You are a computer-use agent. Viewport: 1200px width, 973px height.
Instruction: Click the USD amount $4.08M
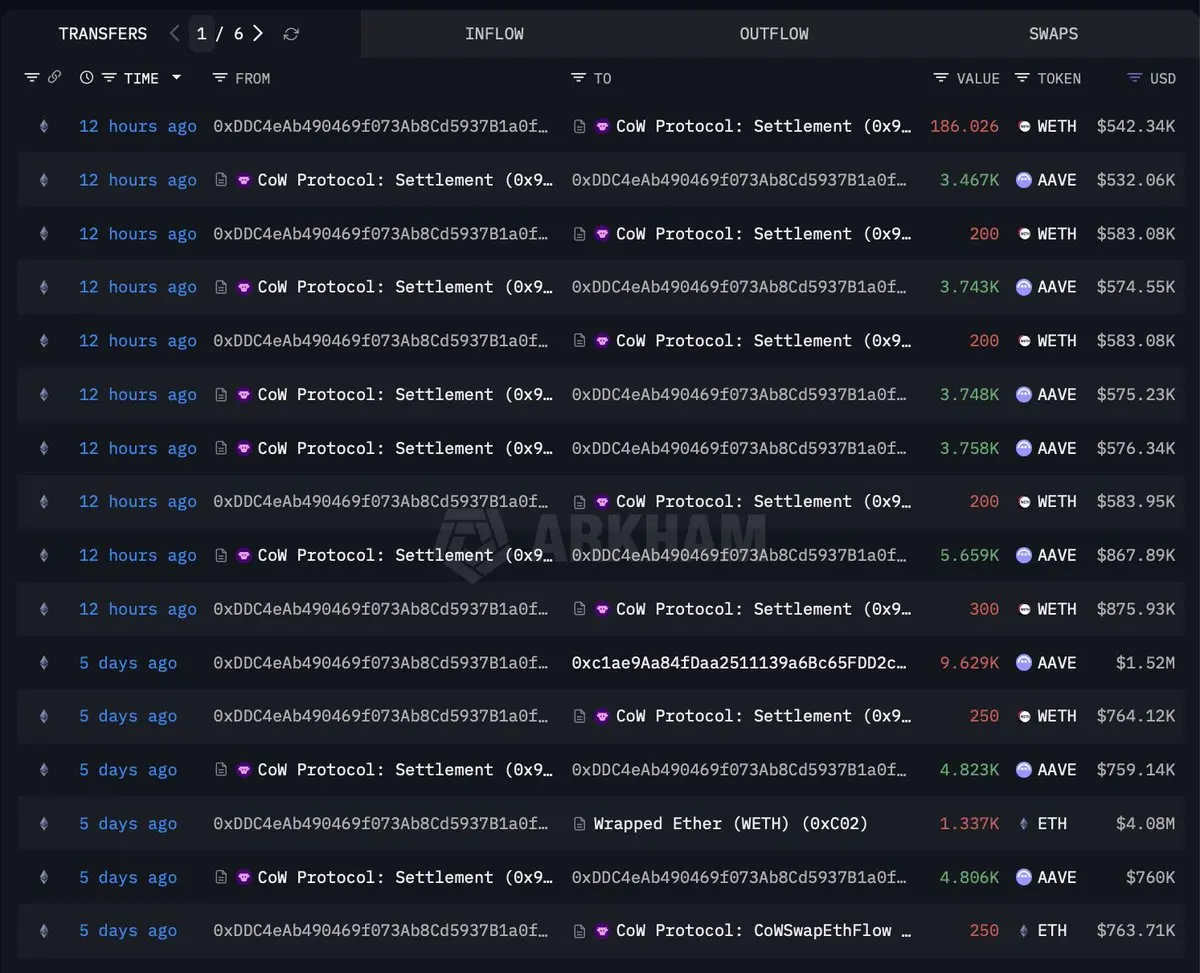[x=1145, y=824]
